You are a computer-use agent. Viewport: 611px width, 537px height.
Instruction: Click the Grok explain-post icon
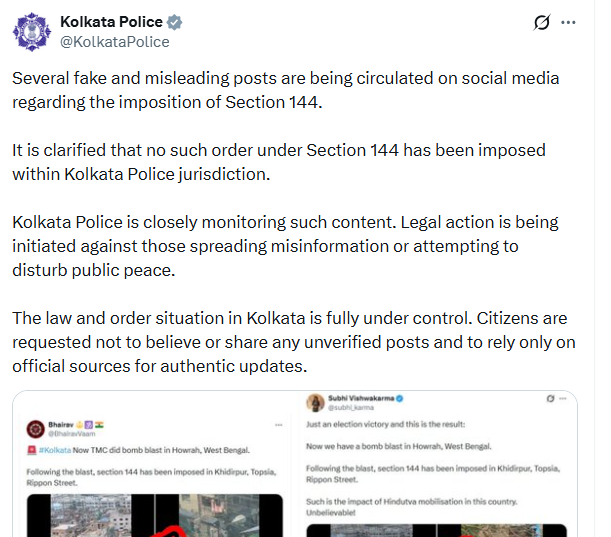[x=542, y=22]
